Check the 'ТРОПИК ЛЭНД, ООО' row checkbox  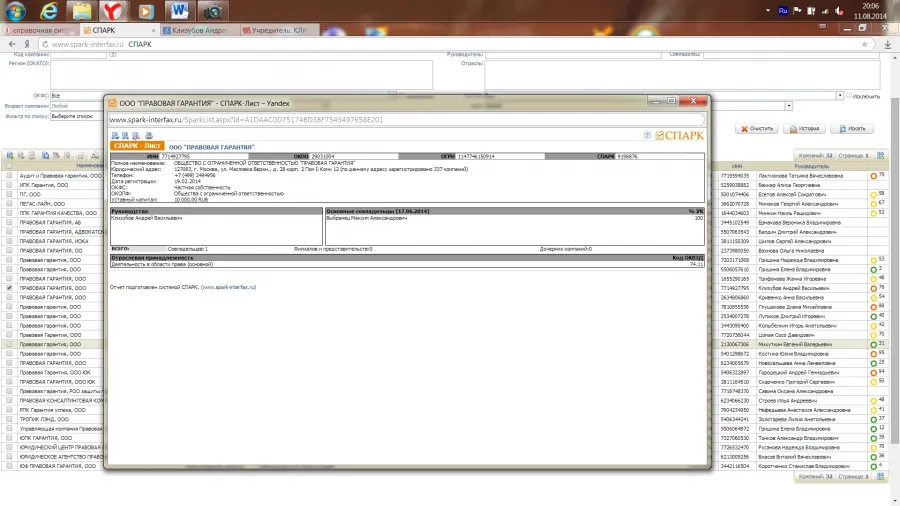pos(9,419)
